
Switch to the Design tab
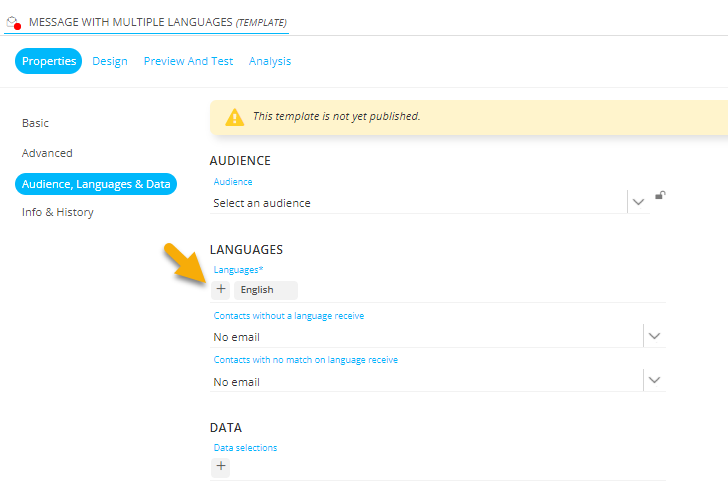pos(110,61)
